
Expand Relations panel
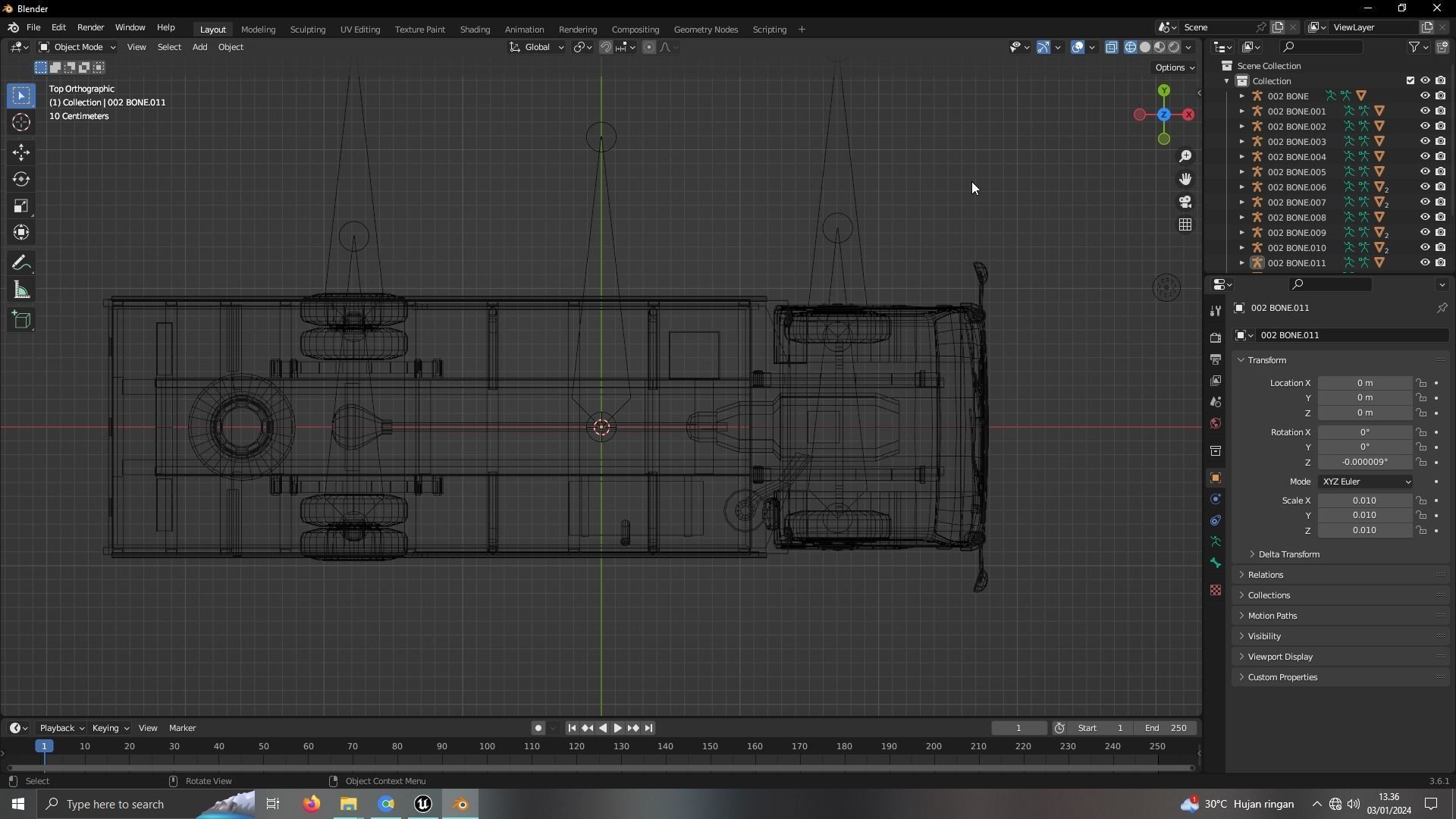click(x=1265, y=575)
